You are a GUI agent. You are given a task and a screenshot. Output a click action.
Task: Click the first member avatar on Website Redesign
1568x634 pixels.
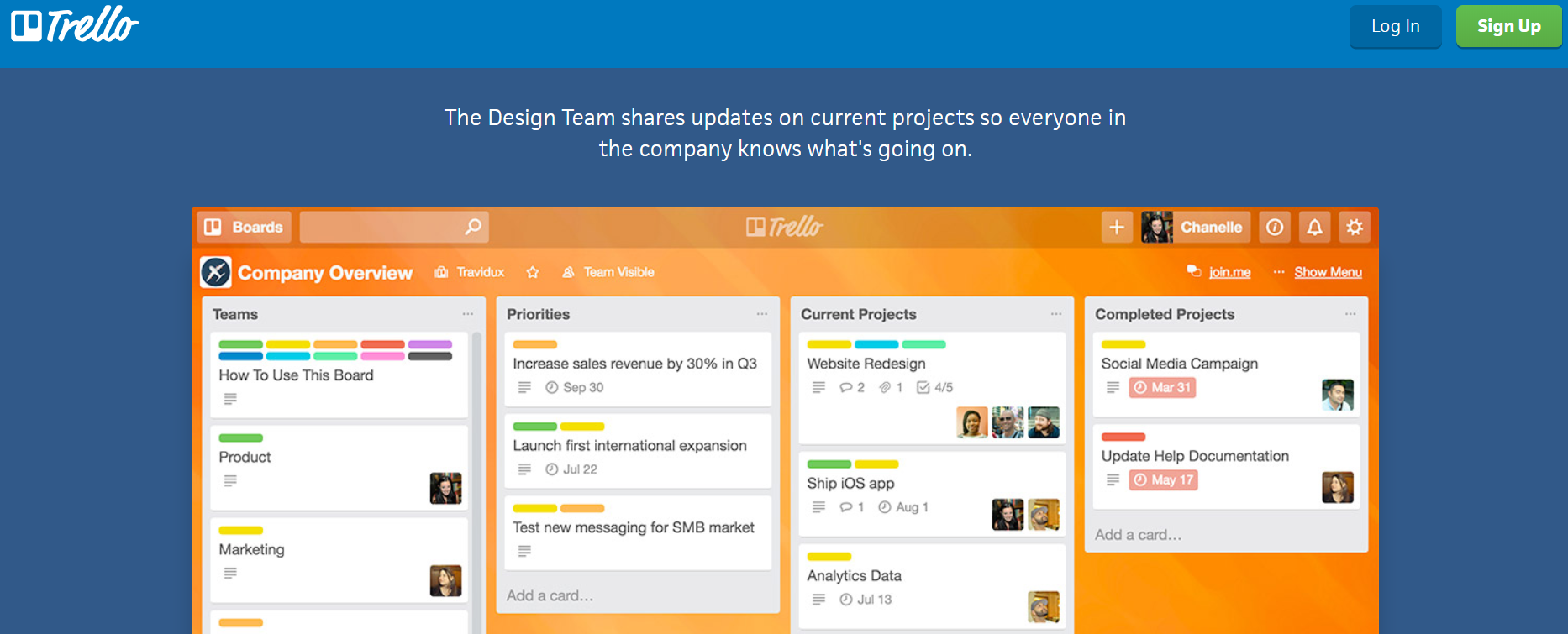(x=972, y=422)
